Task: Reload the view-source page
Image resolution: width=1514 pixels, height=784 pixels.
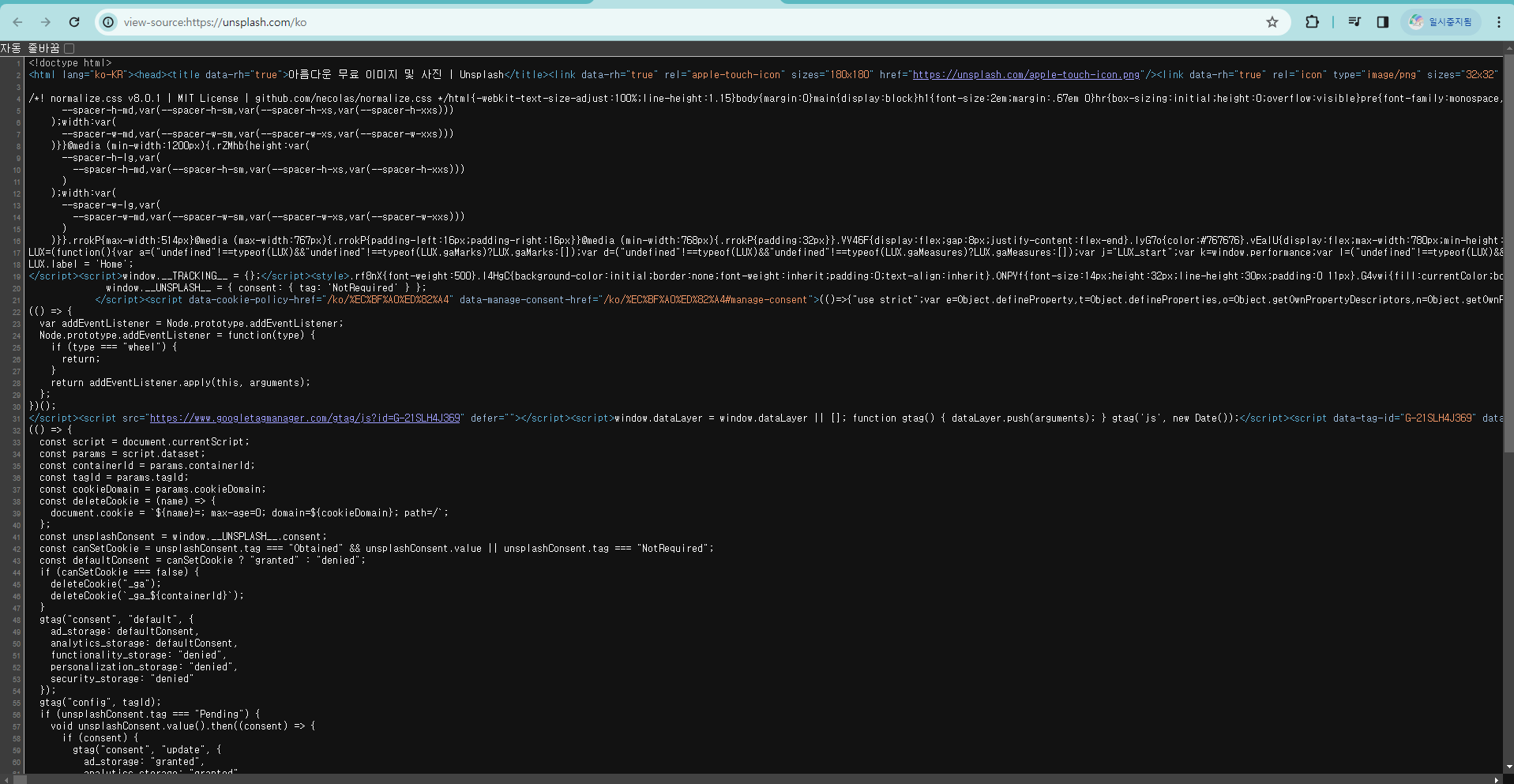Action: coord(74,22)
